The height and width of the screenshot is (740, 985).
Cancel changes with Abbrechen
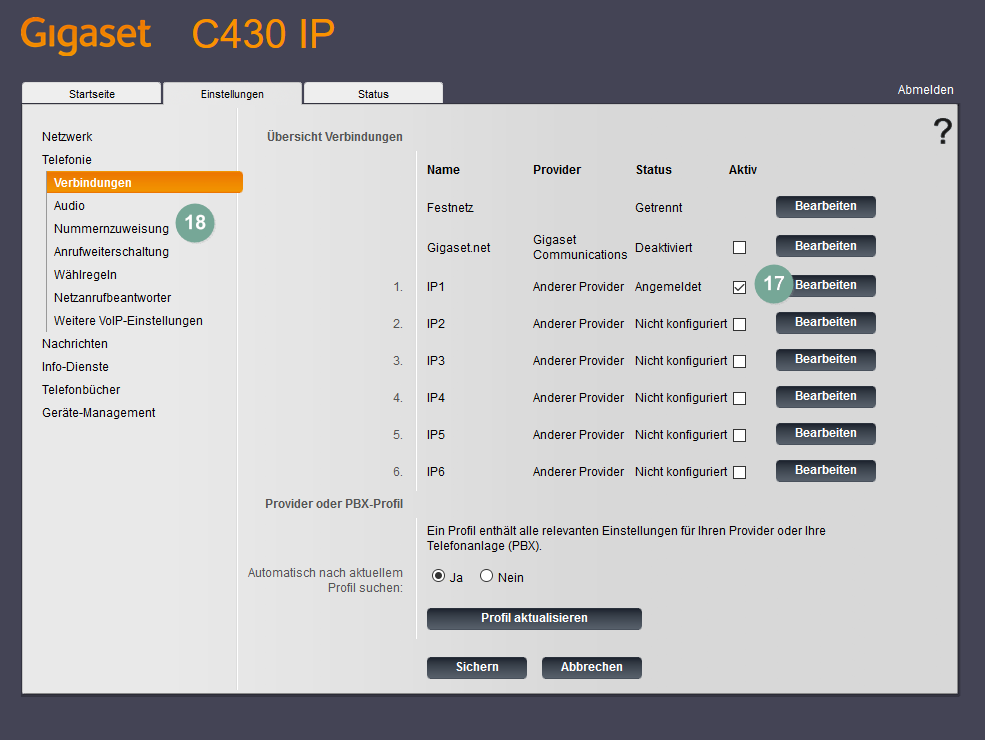(592, 667)
